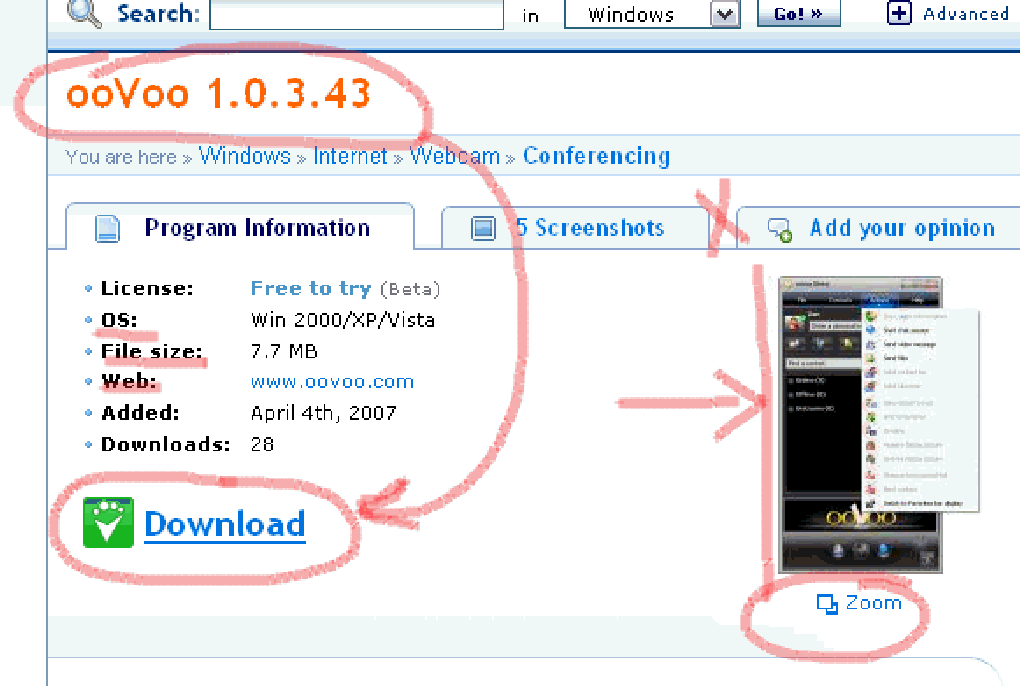The width and height of the screenshot is (1020, 686).
Task: Follow the Conferencing breadcrumb link
Action: 597,156
